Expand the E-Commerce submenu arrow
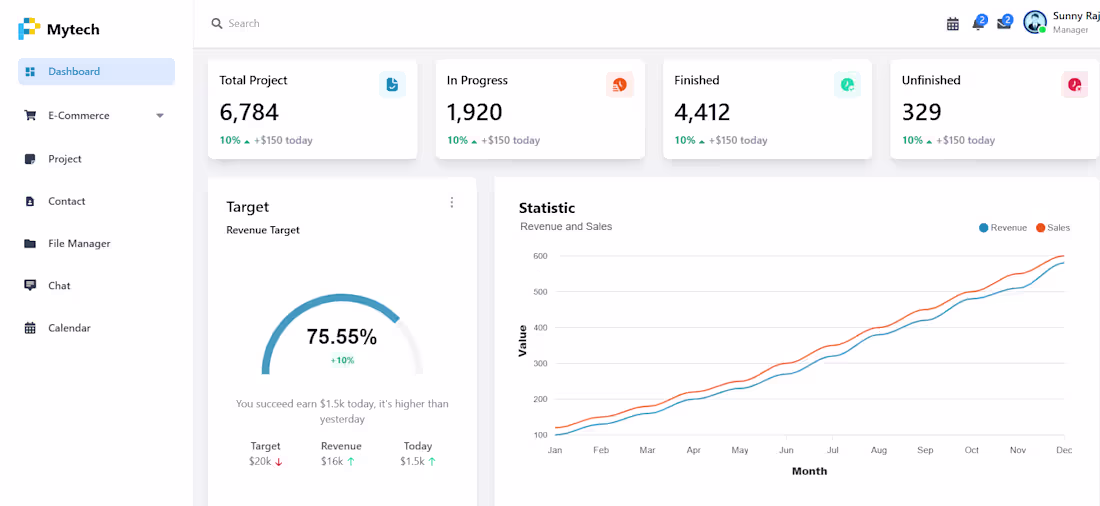Image resolution: width=1100 pixels, height=506 pixels. point(160,116)
